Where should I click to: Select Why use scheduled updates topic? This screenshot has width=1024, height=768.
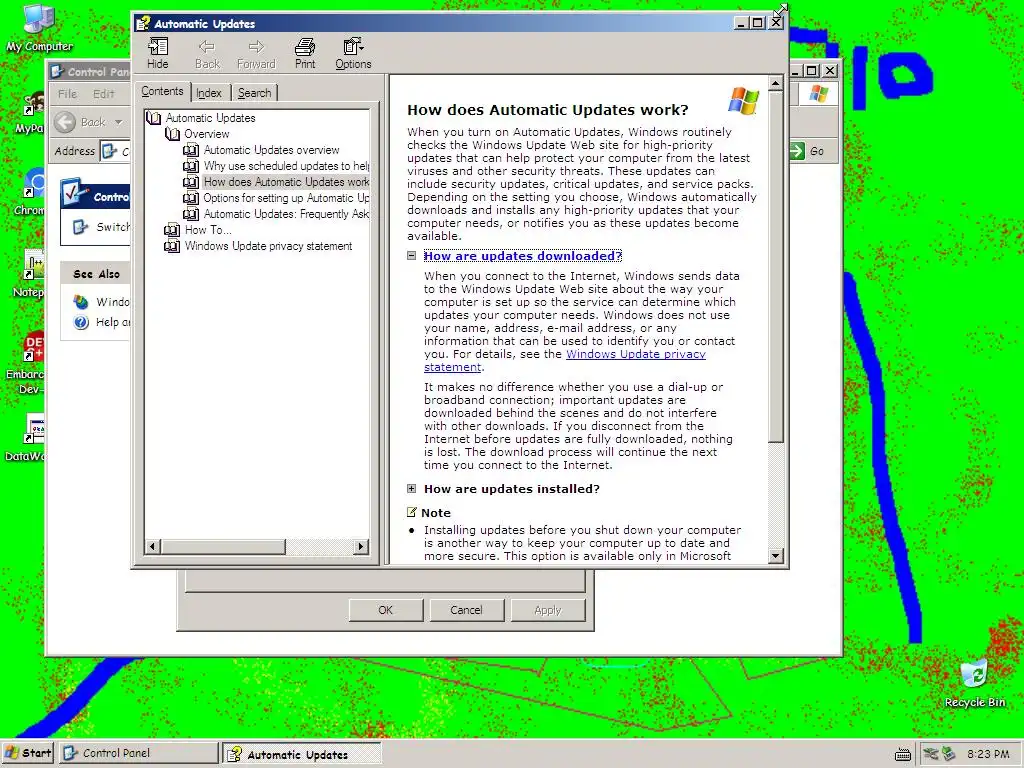coord(286,166)
